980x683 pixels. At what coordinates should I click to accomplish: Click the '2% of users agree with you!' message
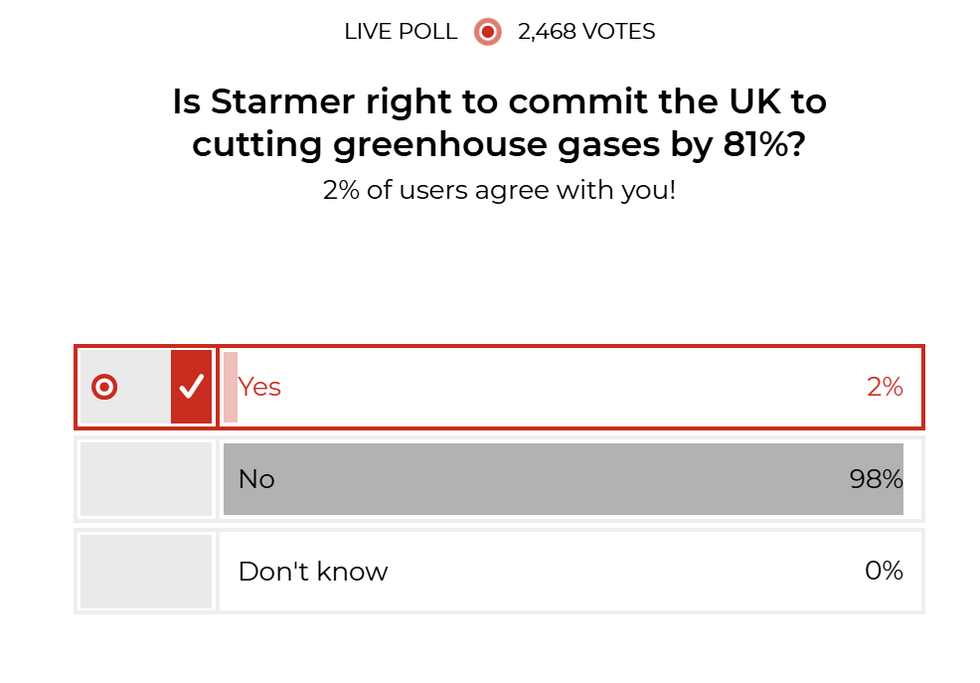[x=499, y=190]
